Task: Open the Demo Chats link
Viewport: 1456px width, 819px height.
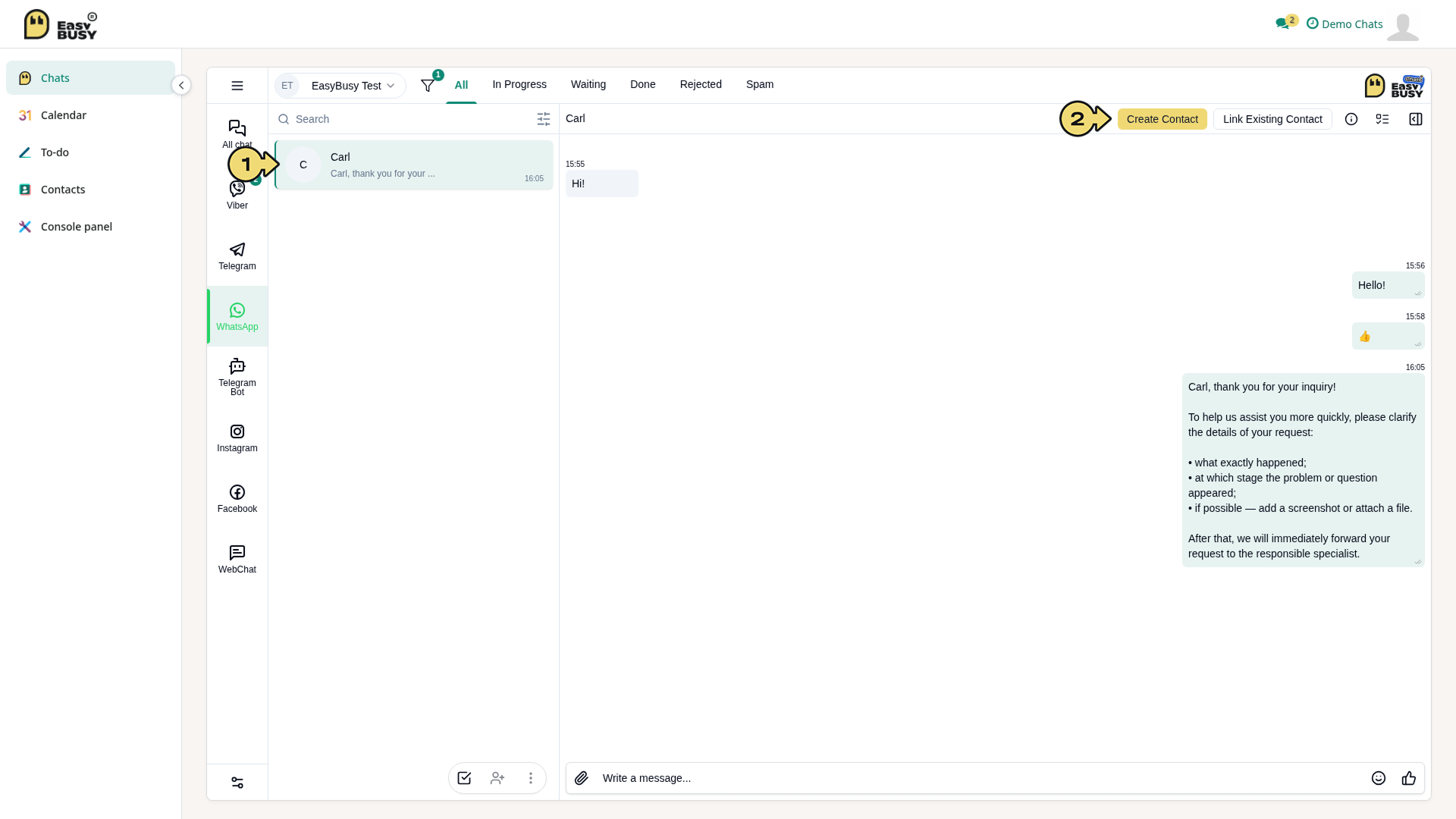Action: (x=1345, y=24)
